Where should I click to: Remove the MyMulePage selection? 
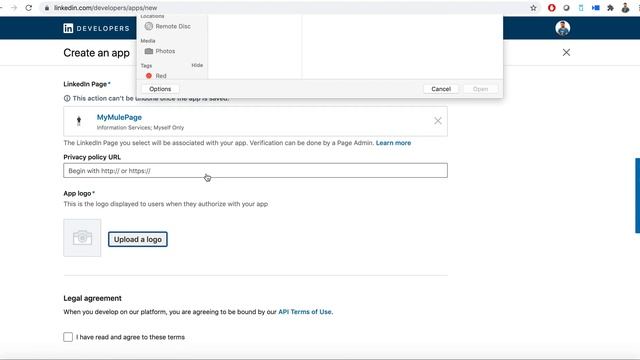pos(438,121)
